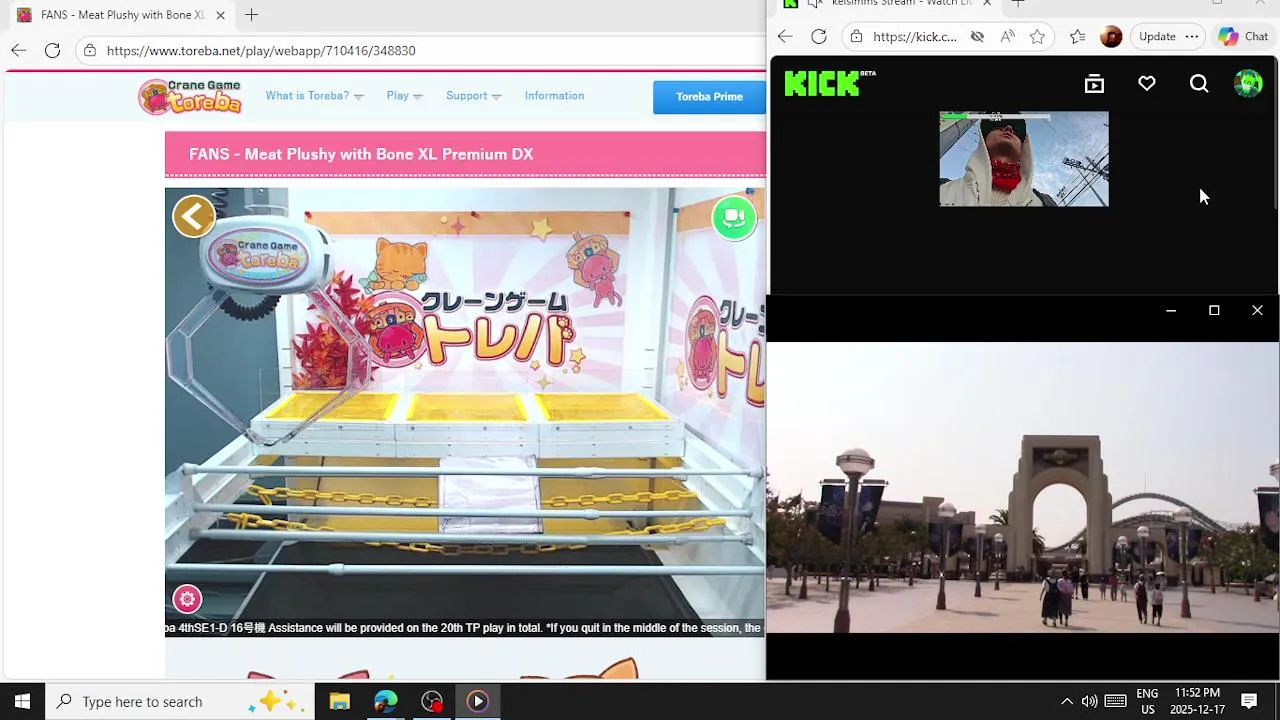Click the small Kick stream video thumbnail
This screenshot has width=1280, height=720.
(1024, 159)
